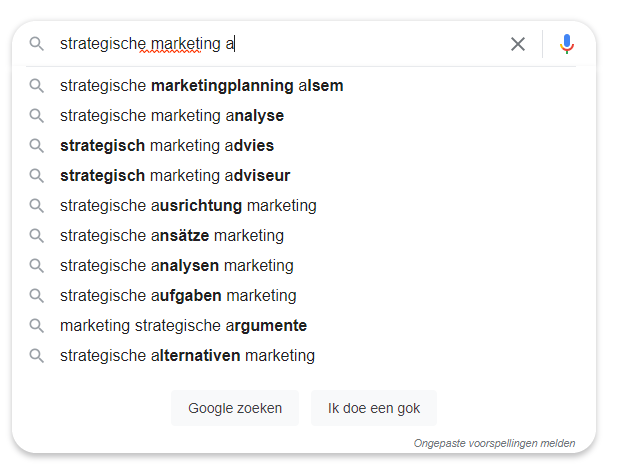Choose the 'strategische marketing analyse' suggestion
This screenshot has width=618, height=467.
[172, 116]
